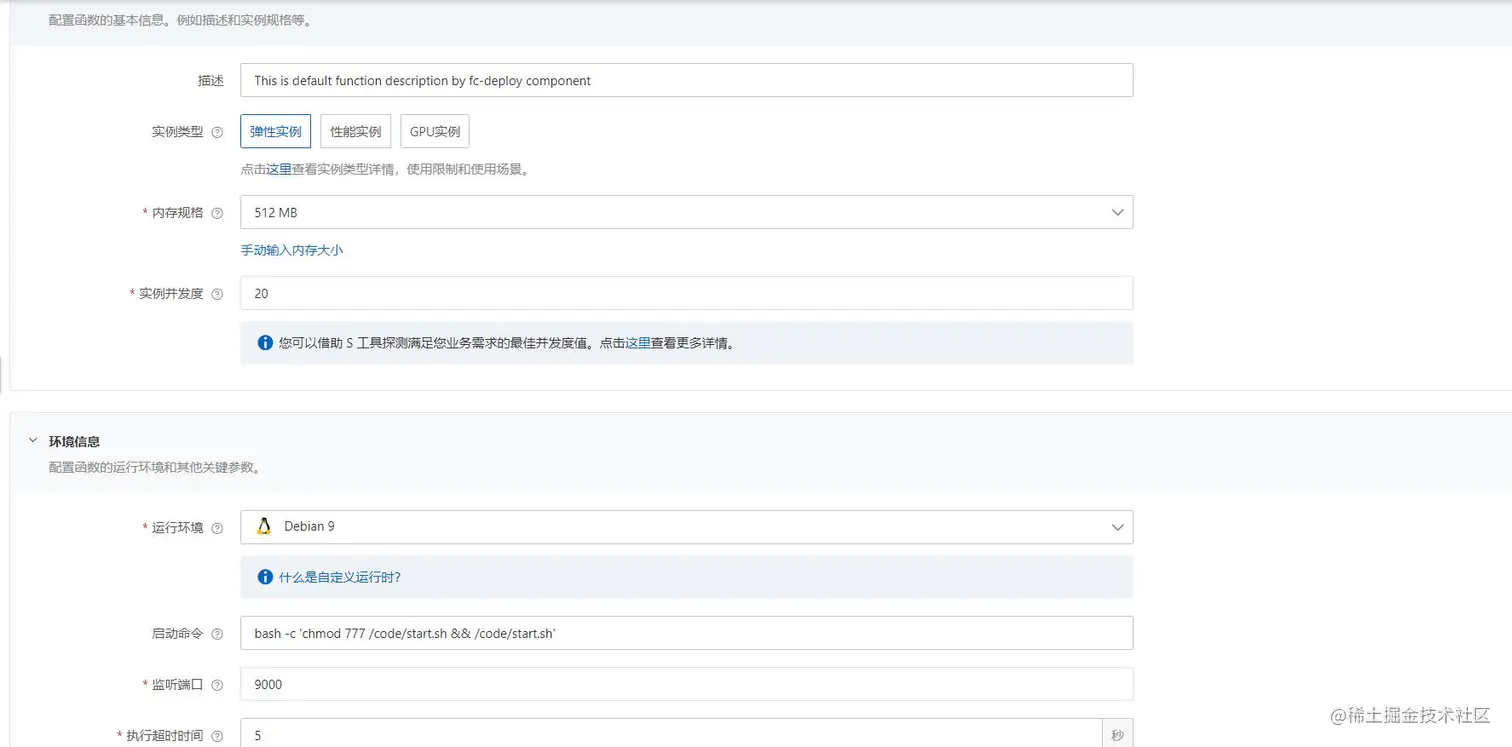Click the 环境信息 section heading

(x=74, y=441)
